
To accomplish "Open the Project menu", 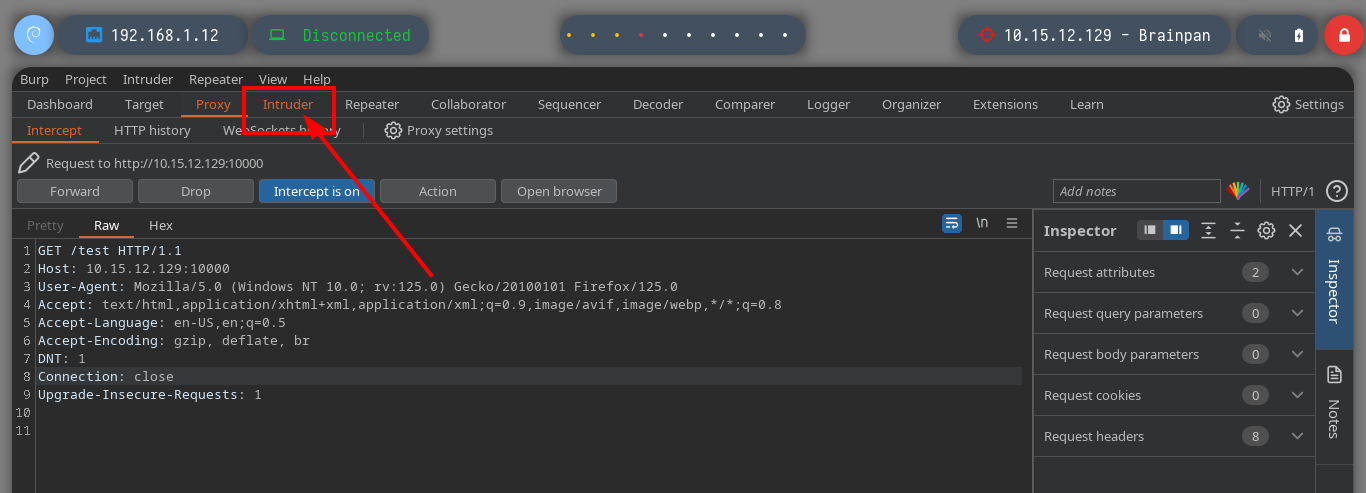I will 86,79.
